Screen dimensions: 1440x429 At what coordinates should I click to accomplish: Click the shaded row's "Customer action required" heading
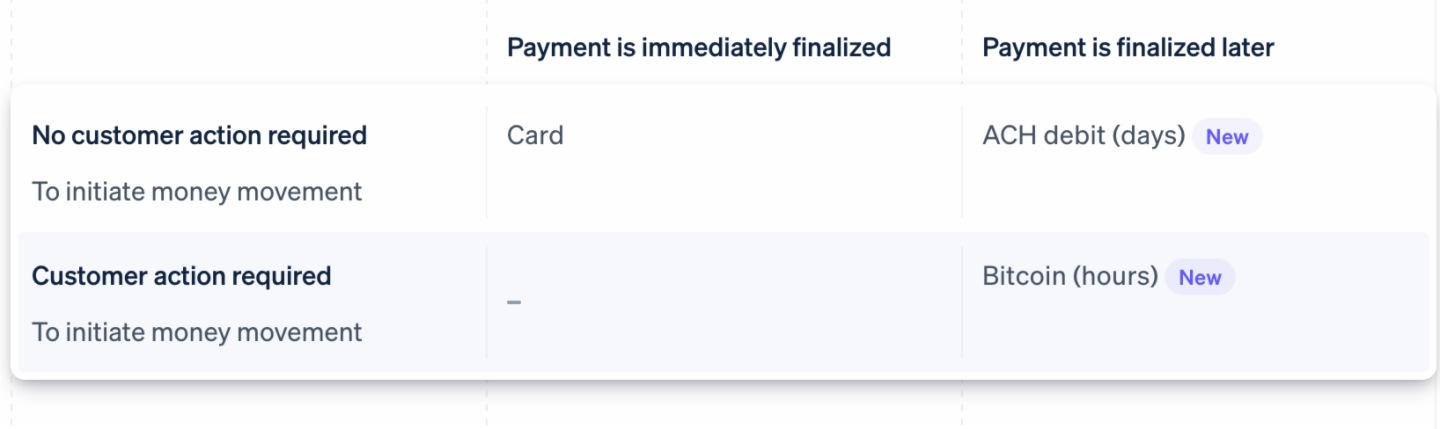pyautogui.click(x=181, y=276)
